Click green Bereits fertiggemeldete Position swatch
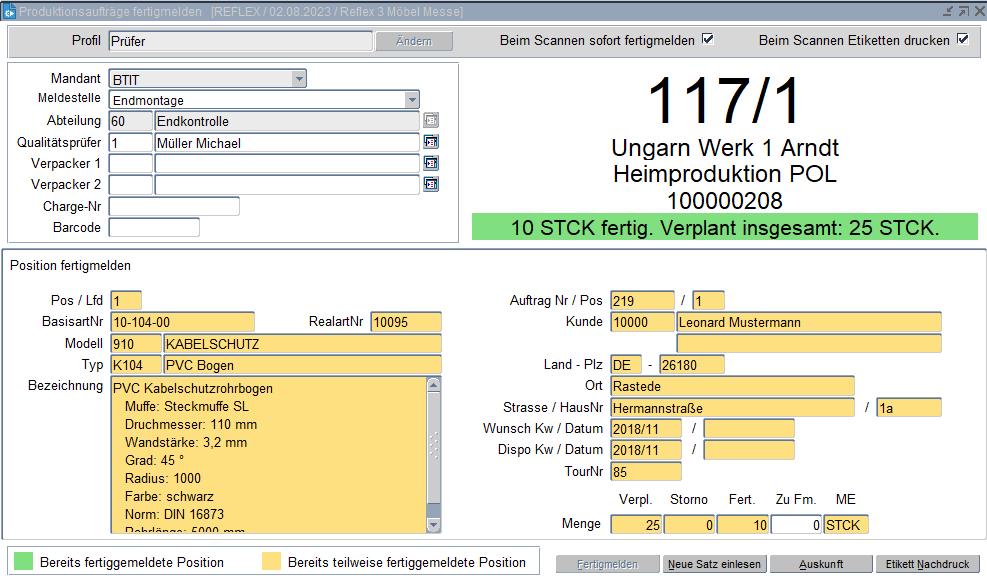Image resolution: width=987 pixels, height=581 pixels. [x=23, y=562]
